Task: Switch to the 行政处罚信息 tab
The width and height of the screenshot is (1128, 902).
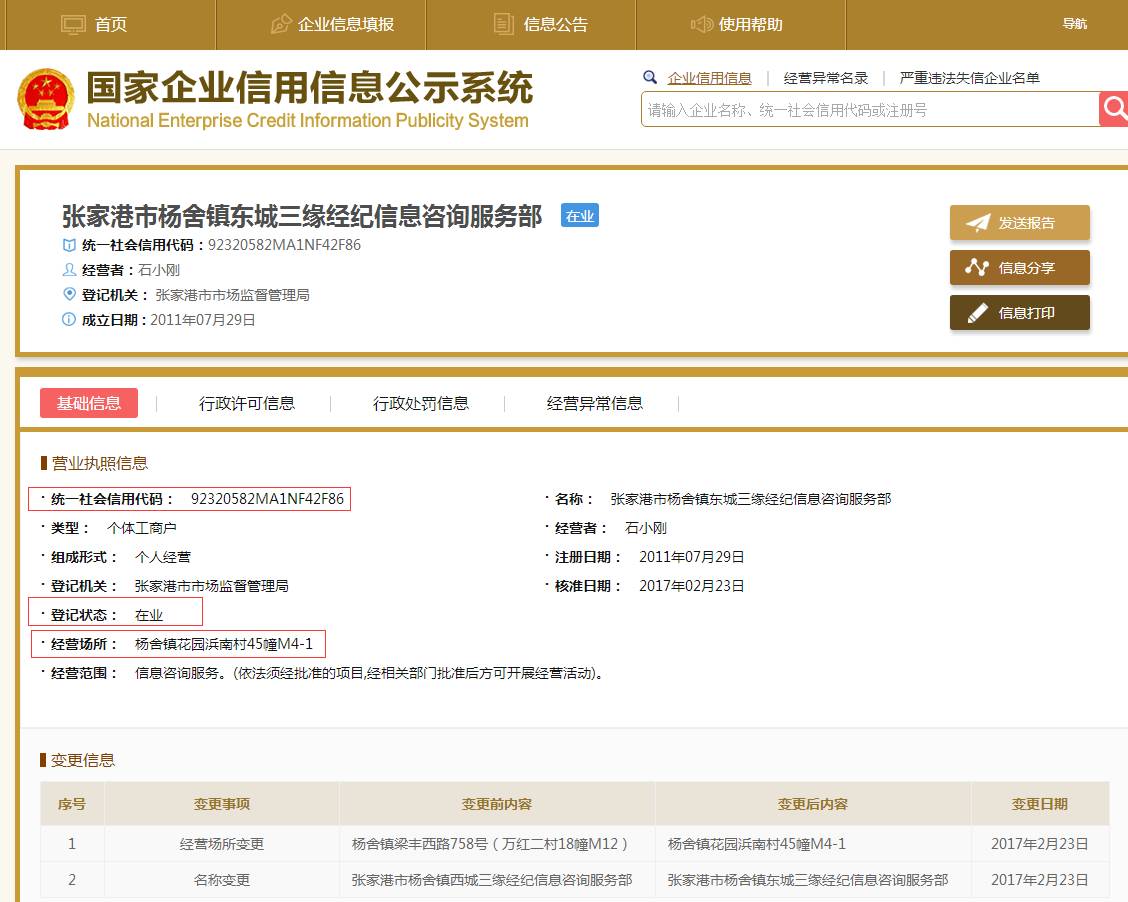Action: coord(421,403)
